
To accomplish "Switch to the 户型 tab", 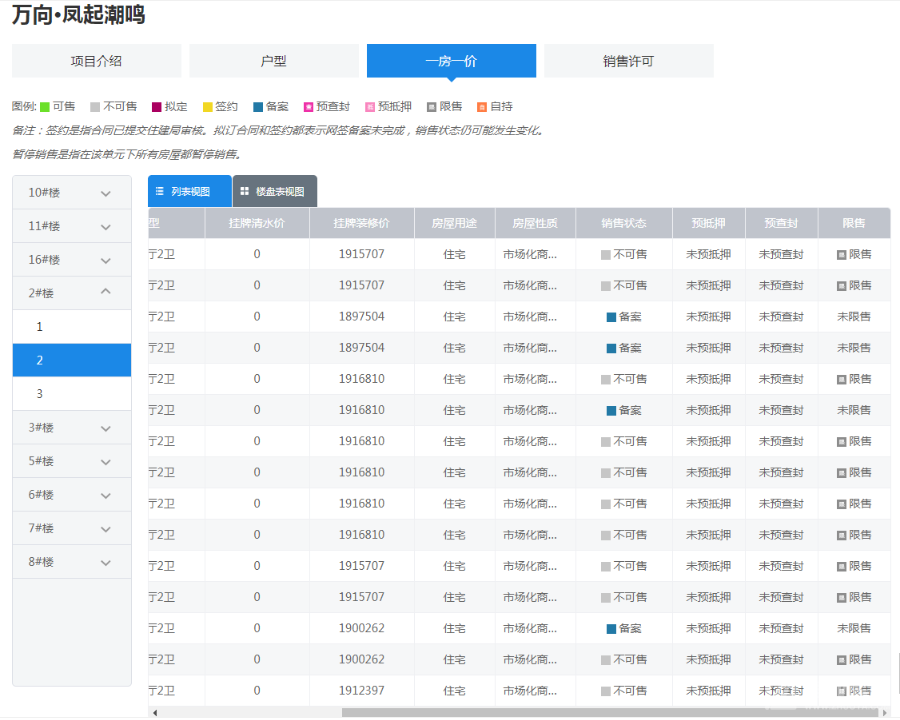I will click(274, 61).
